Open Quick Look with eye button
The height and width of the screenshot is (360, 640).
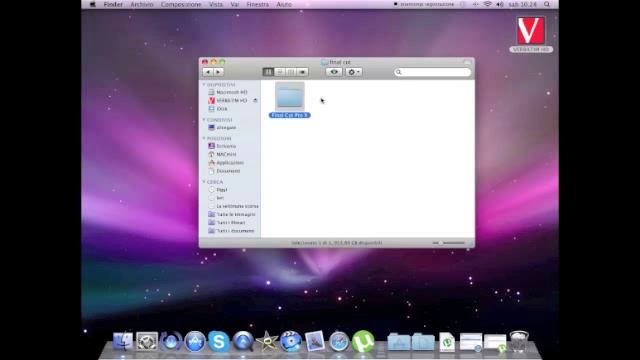click(x=334, y=72)
